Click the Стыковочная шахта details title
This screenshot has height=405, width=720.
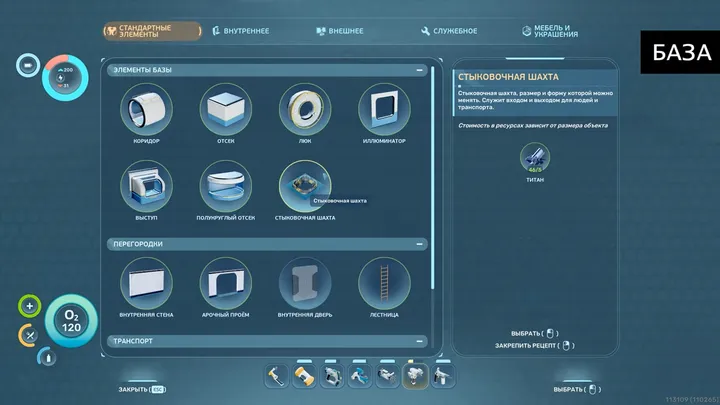[x=508, y=77]
